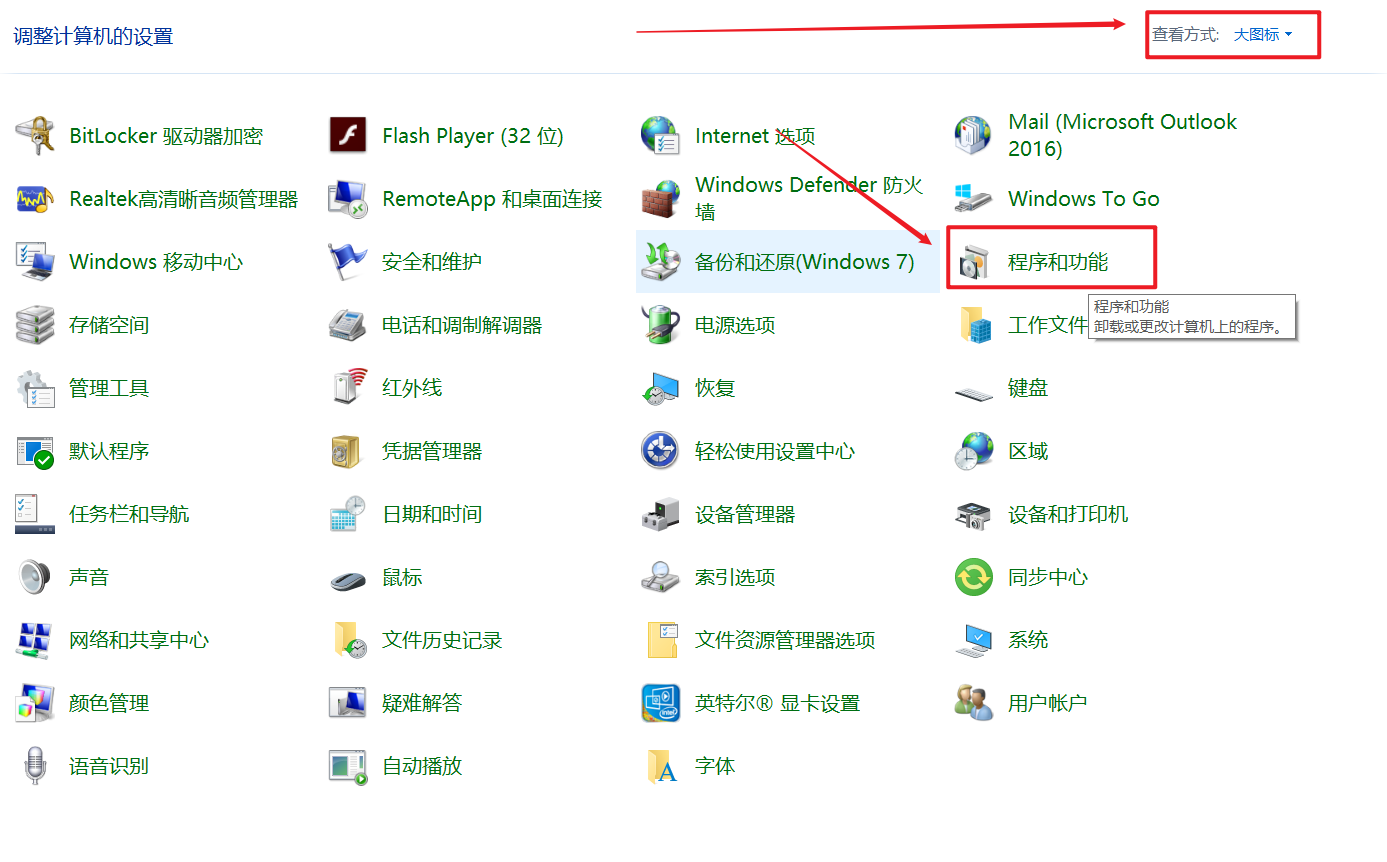Open 红外线 icon
The height and width of the screenshot is (862, 1387).
coord(348,388)
